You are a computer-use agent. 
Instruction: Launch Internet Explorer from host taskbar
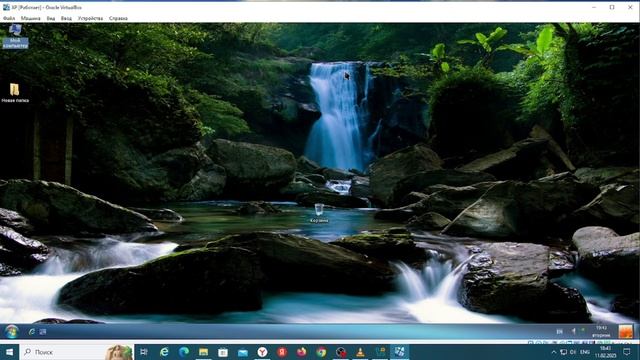pos(164,352)
